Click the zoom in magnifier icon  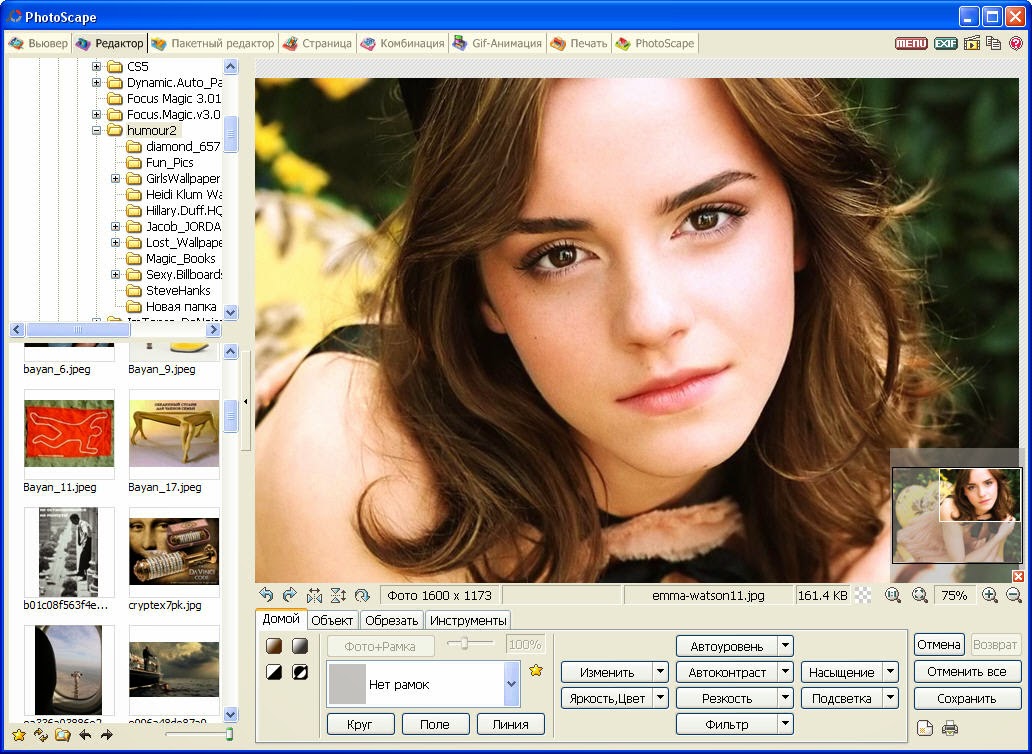tap(990, 595)
